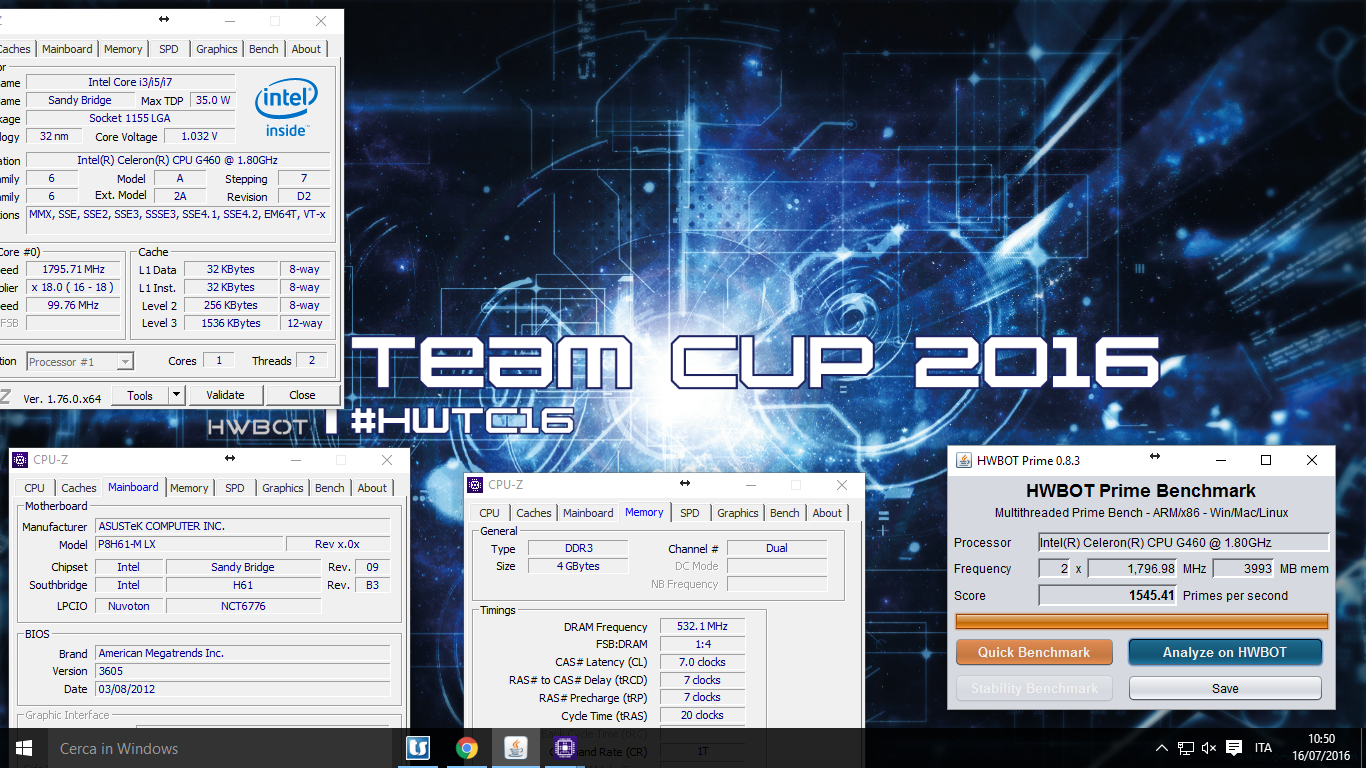Select the NCT6776 LPCIO value
This screenshot has width=1366, height=768.
click(x=243, y=606)
